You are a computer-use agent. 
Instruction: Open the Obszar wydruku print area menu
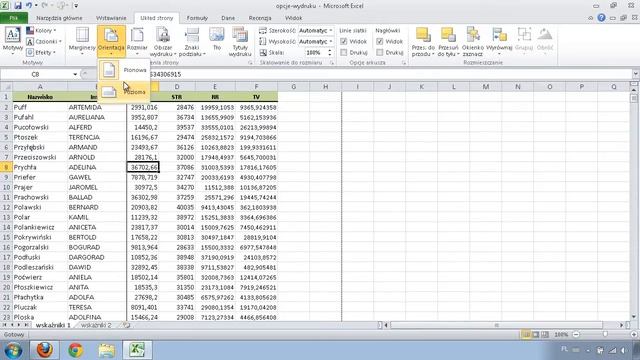click(x=163, y=42)
